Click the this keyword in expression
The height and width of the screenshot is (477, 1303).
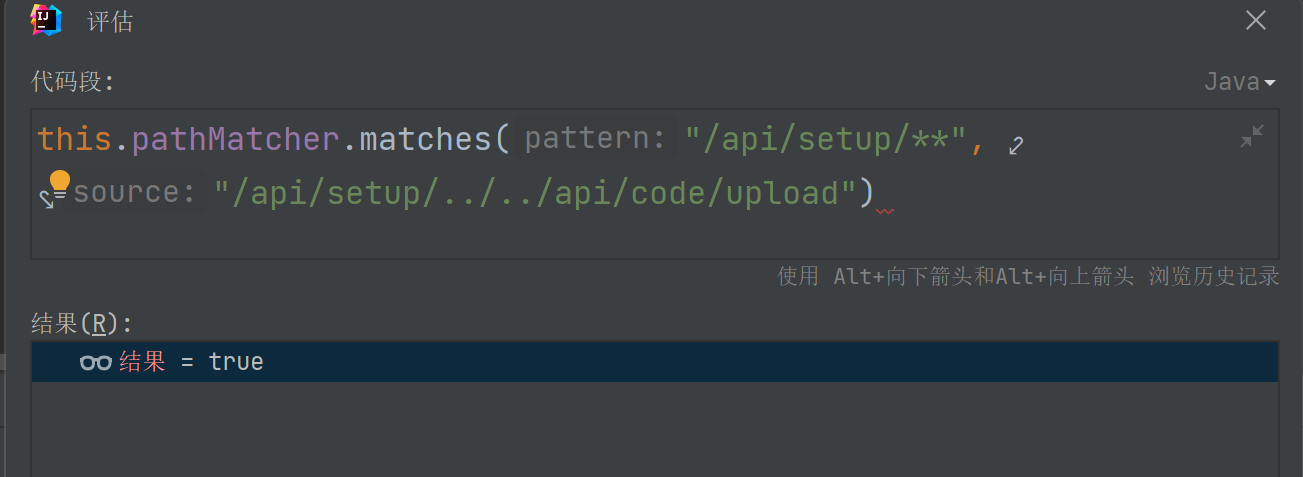click(x=74, y=139)
